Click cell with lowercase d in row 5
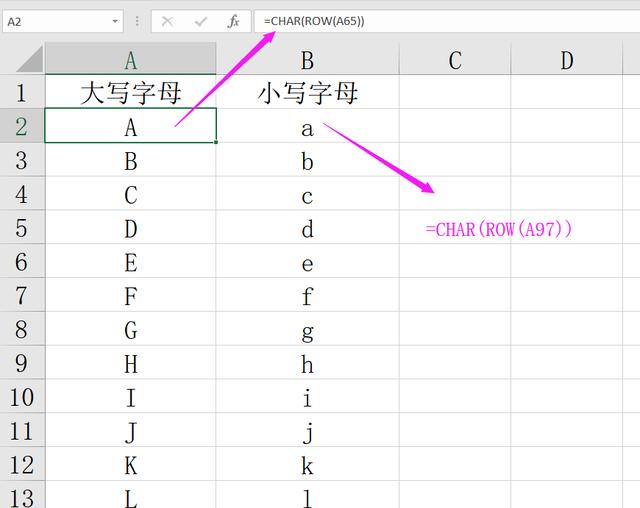This screenshot has width=640, height=508. point(307,228)
